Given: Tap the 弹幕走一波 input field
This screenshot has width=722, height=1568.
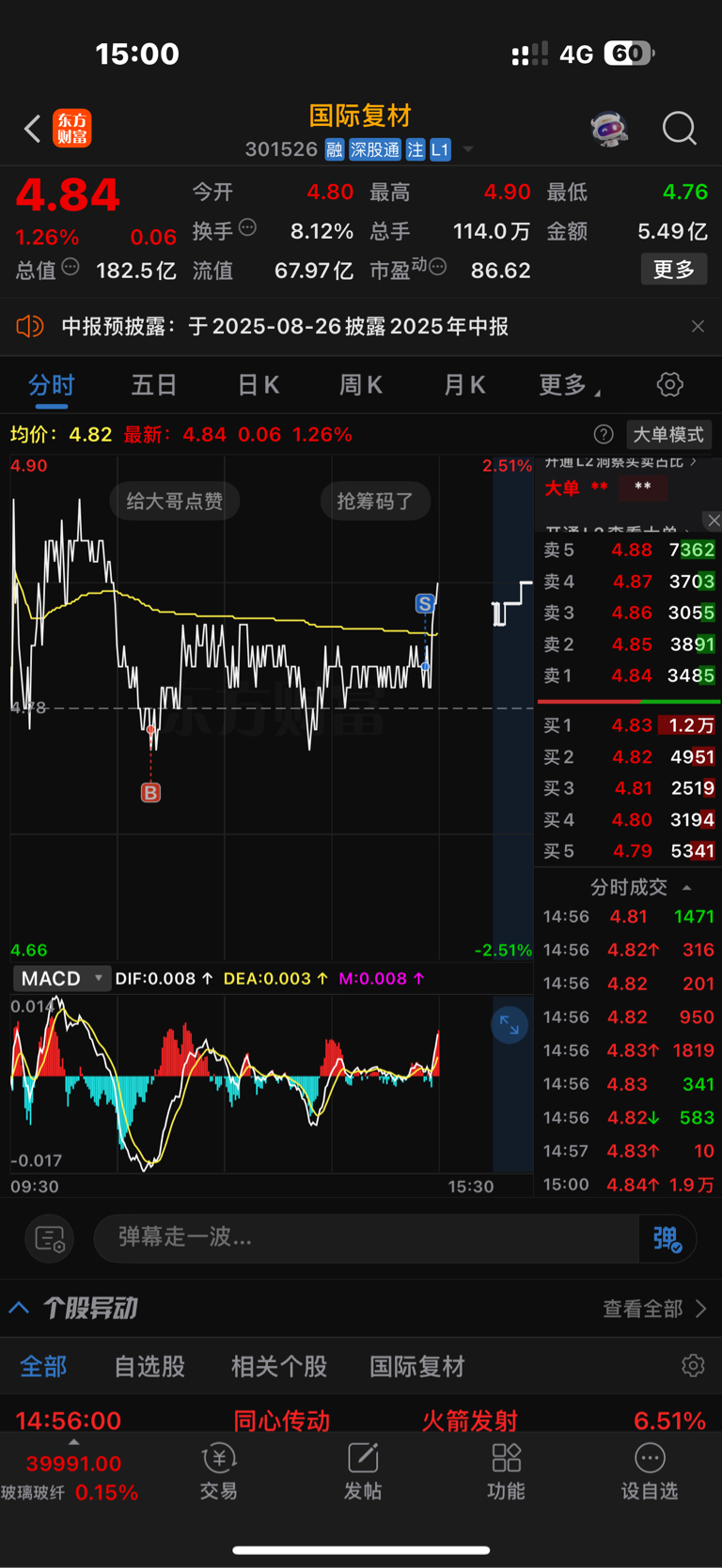Looking at the screenshot, I should pyautogui.click(x=367, y=1238).
